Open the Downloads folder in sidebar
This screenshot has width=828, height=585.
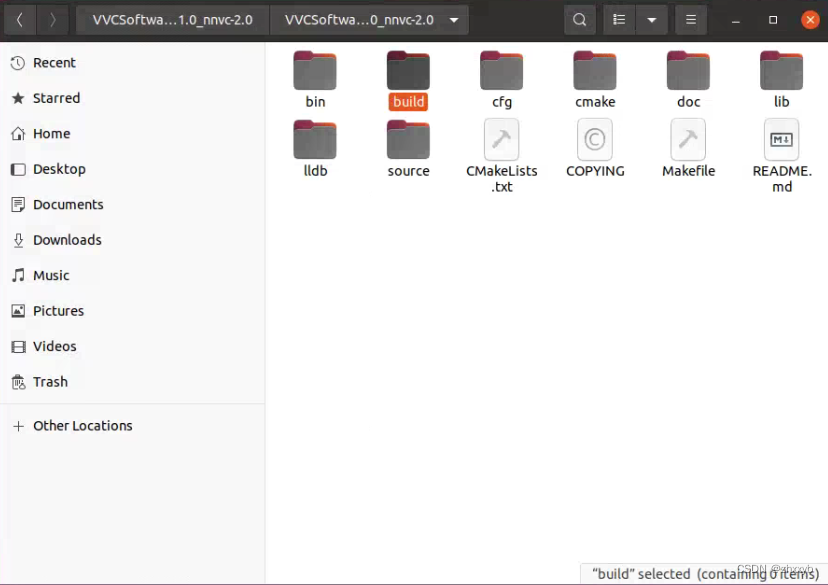(65, 240)
